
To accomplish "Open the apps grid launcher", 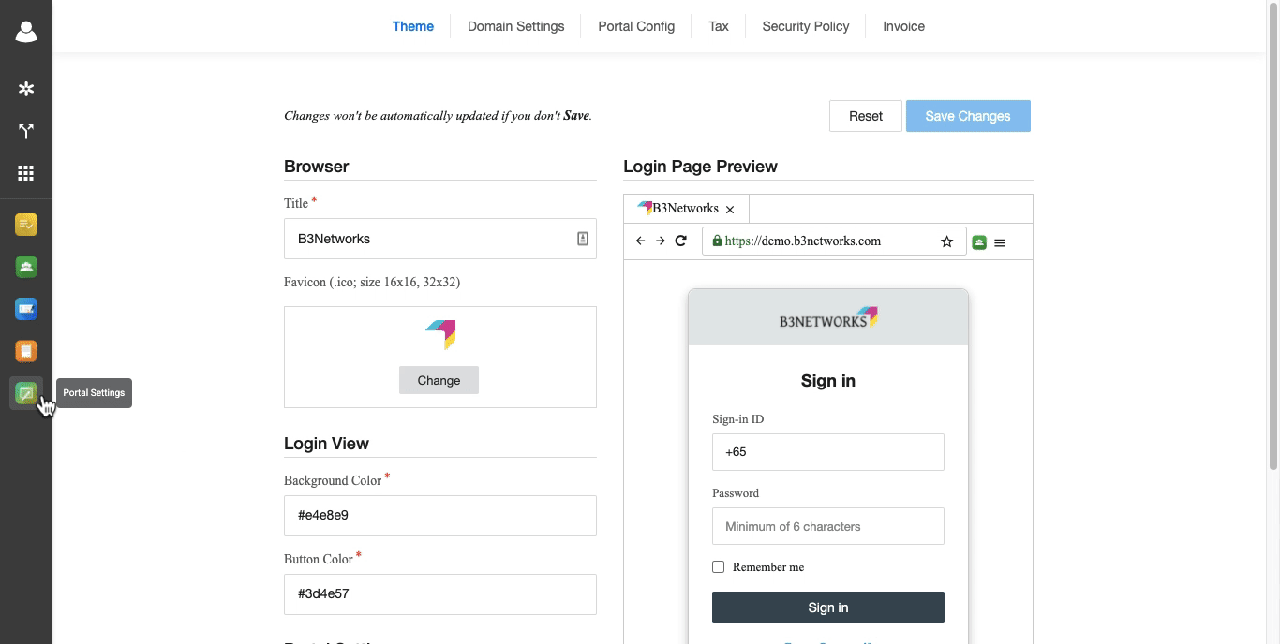I will pos(26,174).
